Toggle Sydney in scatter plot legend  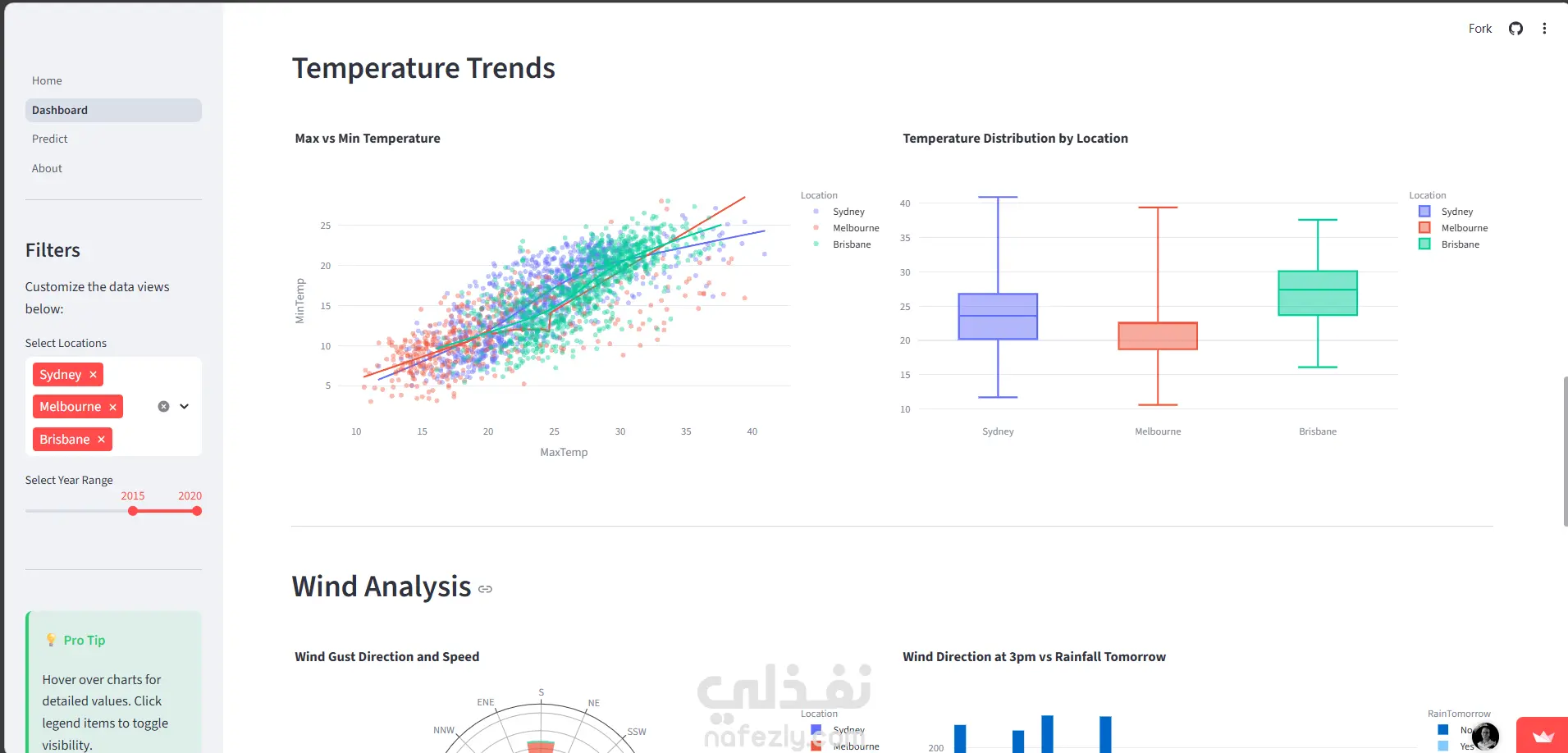tap(848, 212)
